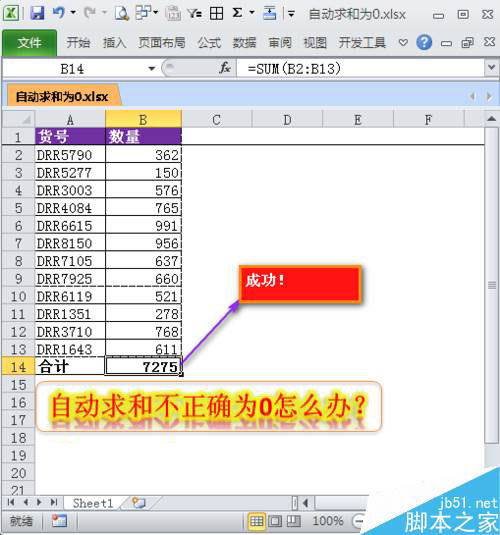The image size is (500, 535).
Task: Expand the ribbon with the chevron icon
Action: [403, 43]
